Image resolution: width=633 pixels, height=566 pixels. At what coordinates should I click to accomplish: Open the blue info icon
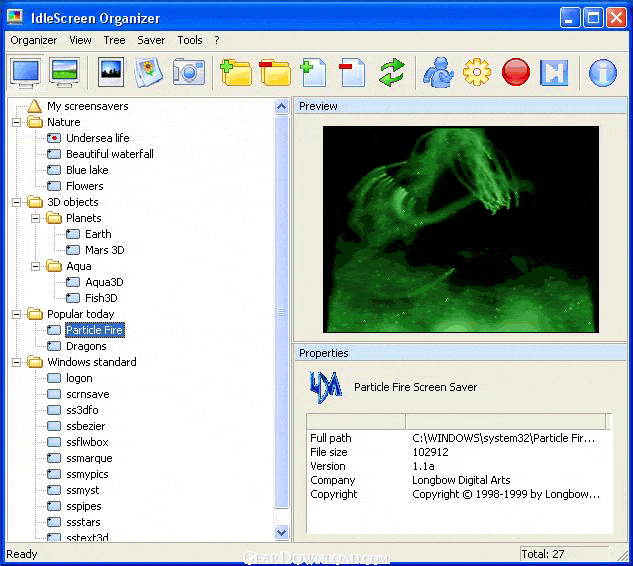(x=602, y=73)
